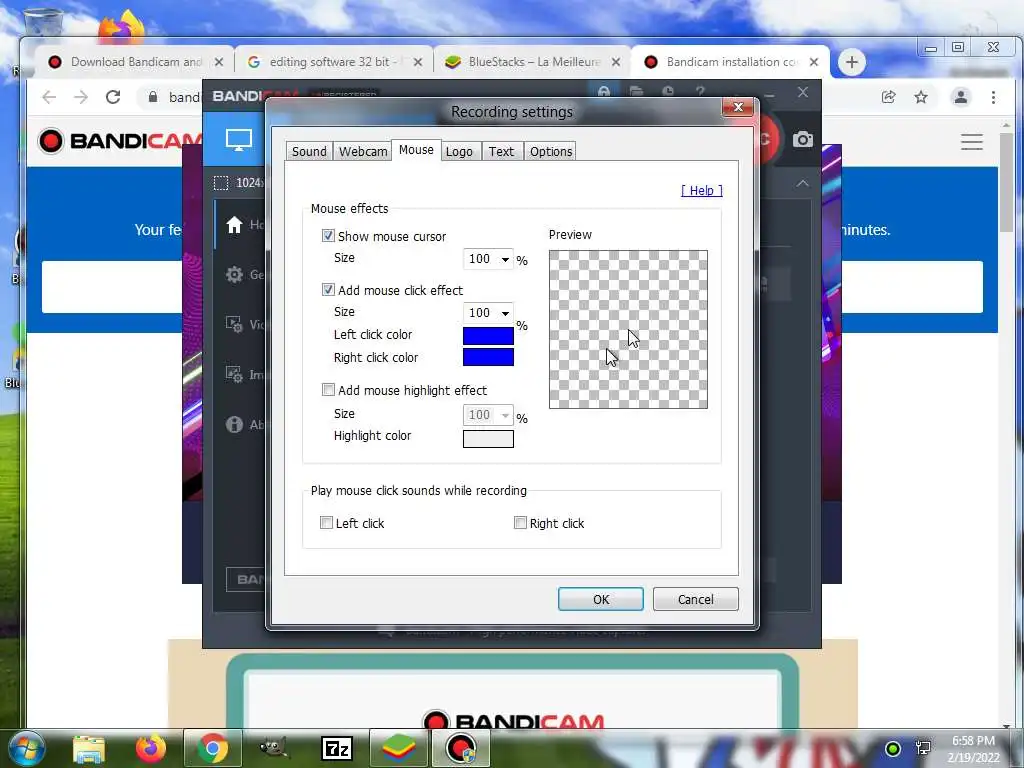Confirm settings with OK button

pos(601,600)
